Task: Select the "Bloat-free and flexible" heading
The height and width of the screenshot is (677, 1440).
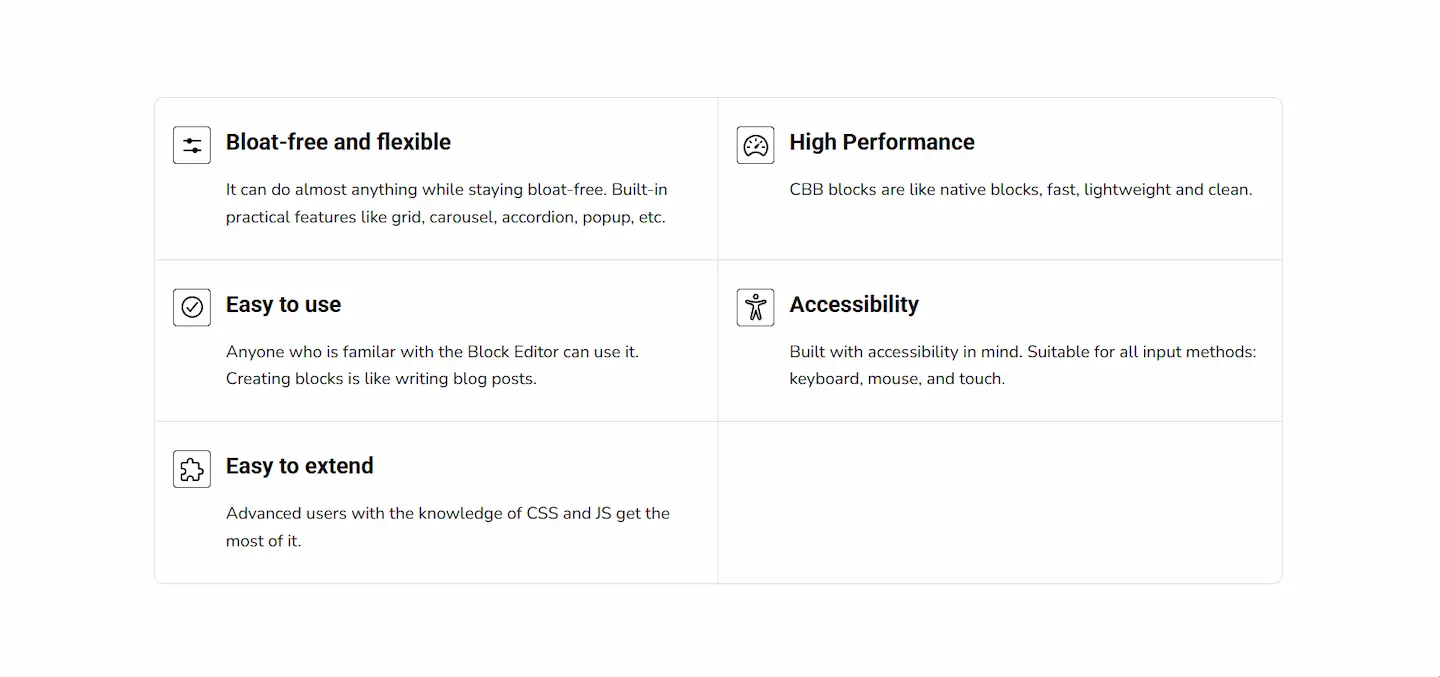Action: pyautogui.click(x=338, y=142)
